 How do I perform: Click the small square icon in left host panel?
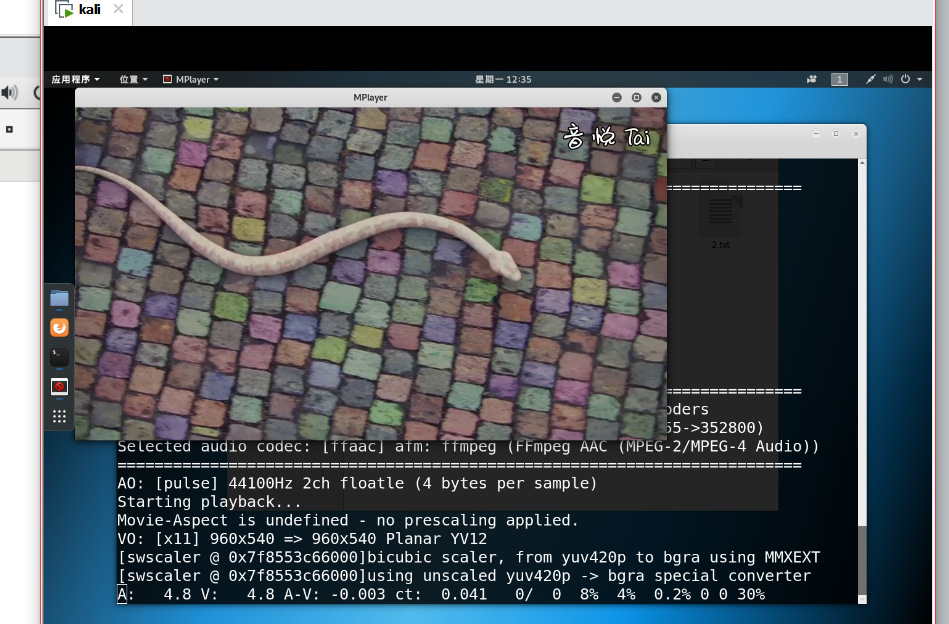pos(9,130)
